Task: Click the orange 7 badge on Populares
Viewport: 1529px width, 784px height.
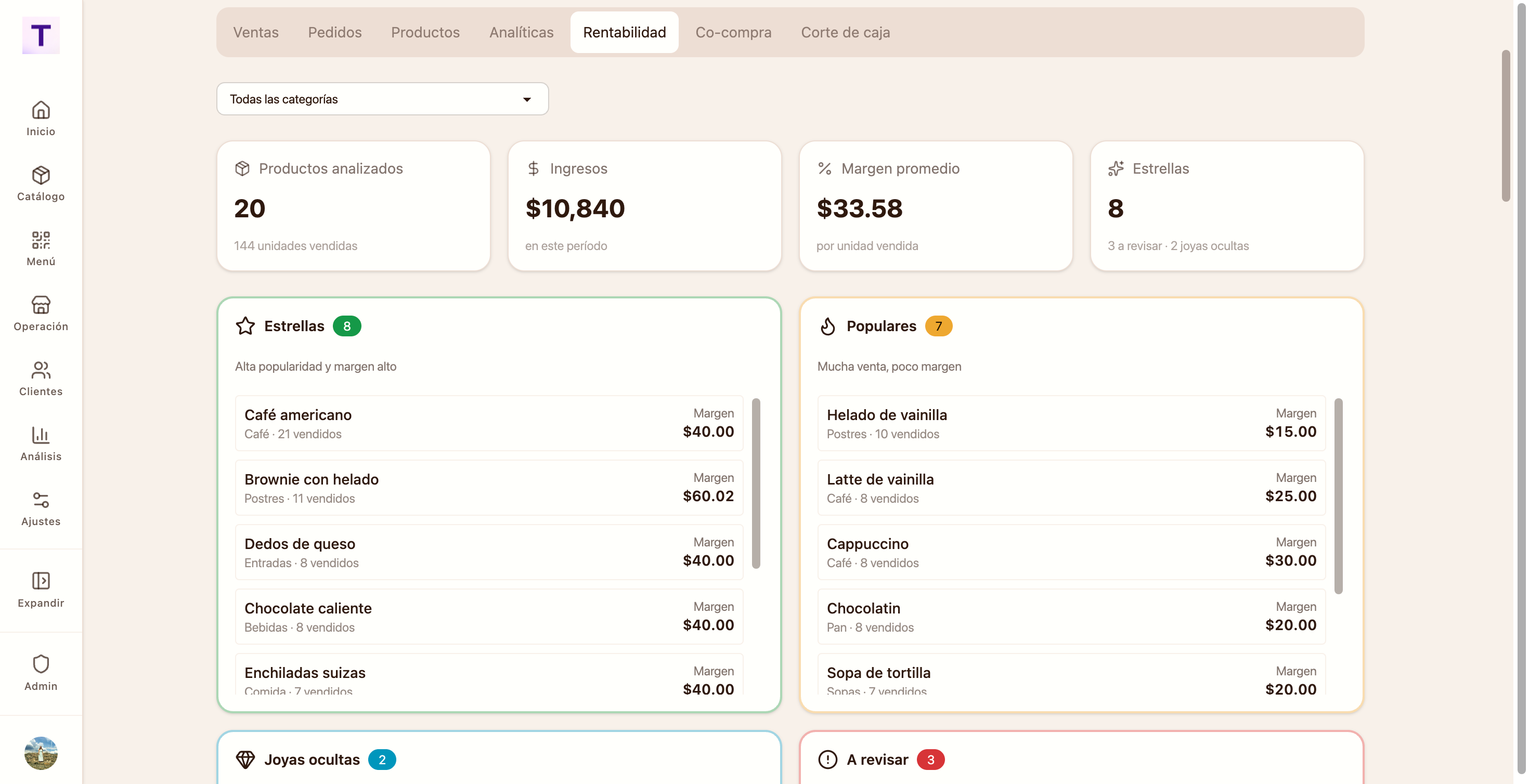Action: [x=938, y=326]
